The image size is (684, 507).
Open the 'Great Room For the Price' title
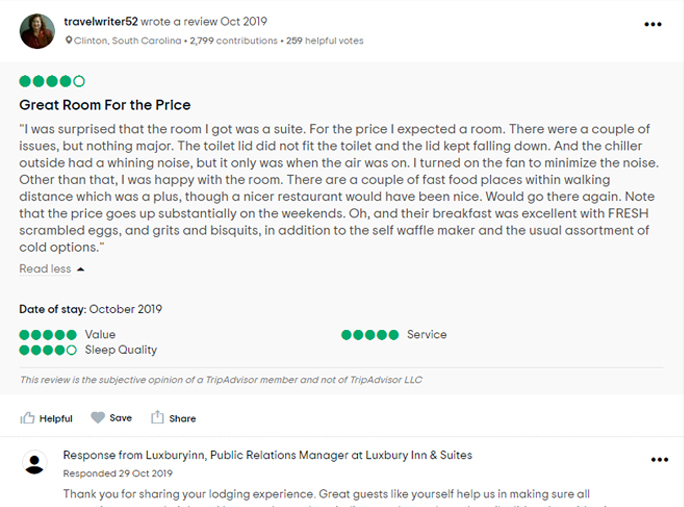point(105,105)
